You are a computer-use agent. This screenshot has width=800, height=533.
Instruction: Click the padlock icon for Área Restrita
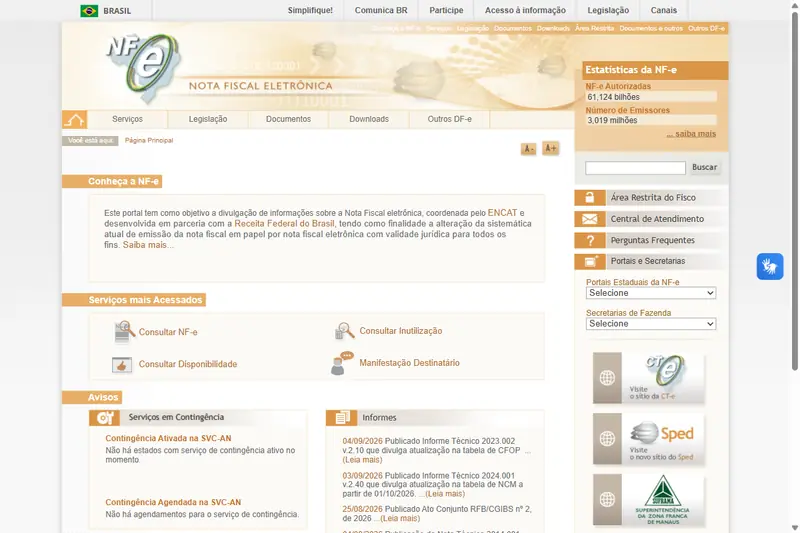(x=590, y=197)
